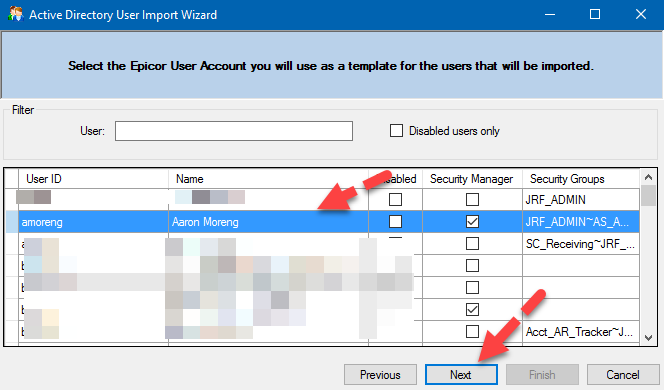Sort by Security Manager column header
This screenshot has height=390, width=664.
coord(472,179)
